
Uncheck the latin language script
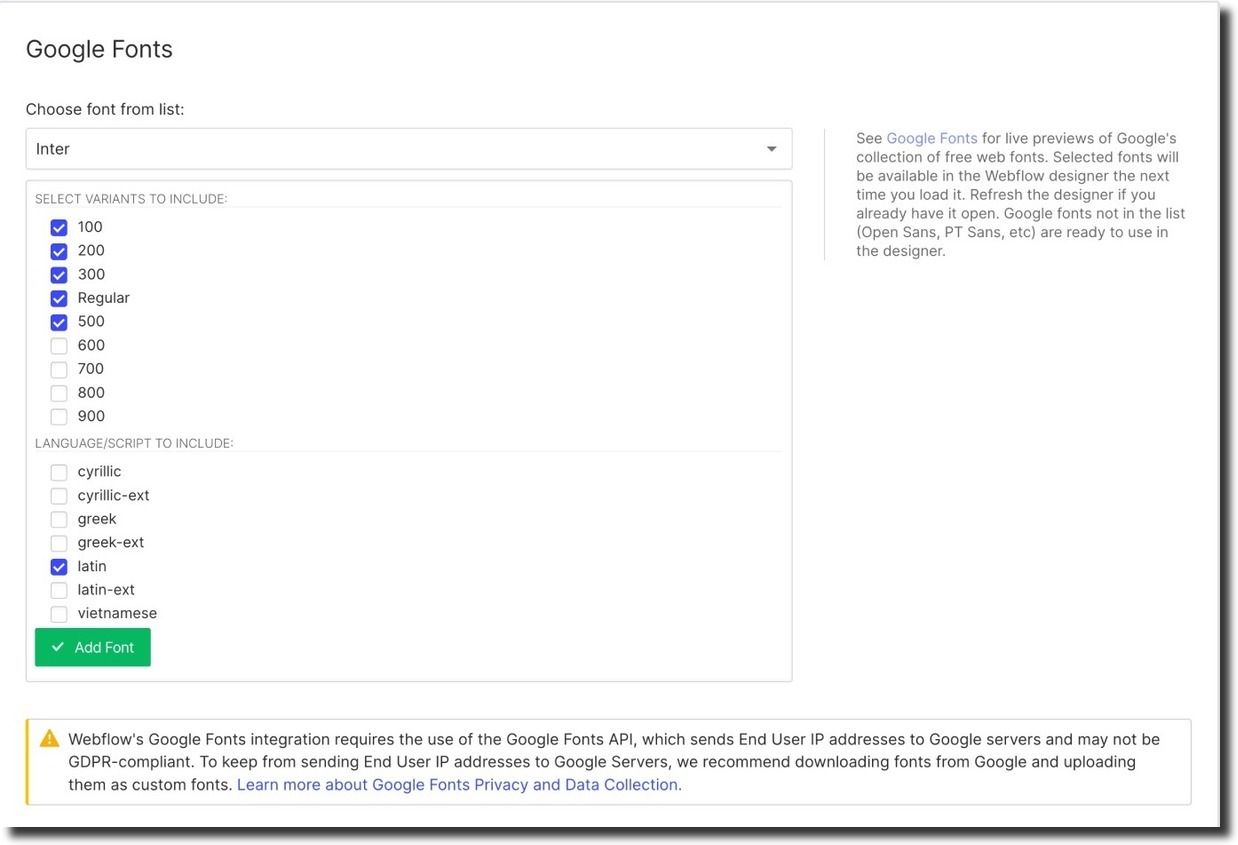click(58, 566)
